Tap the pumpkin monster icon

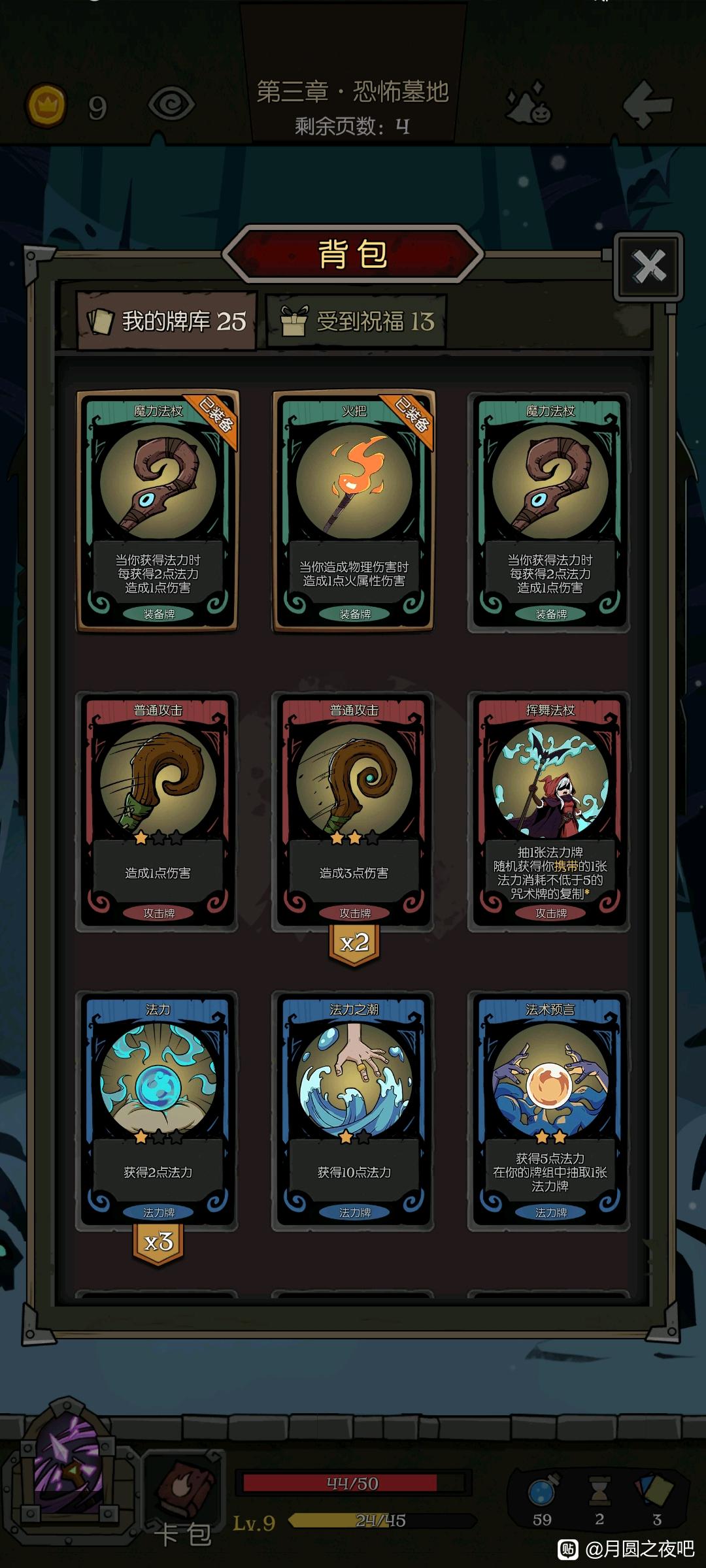tap(529, 103)
